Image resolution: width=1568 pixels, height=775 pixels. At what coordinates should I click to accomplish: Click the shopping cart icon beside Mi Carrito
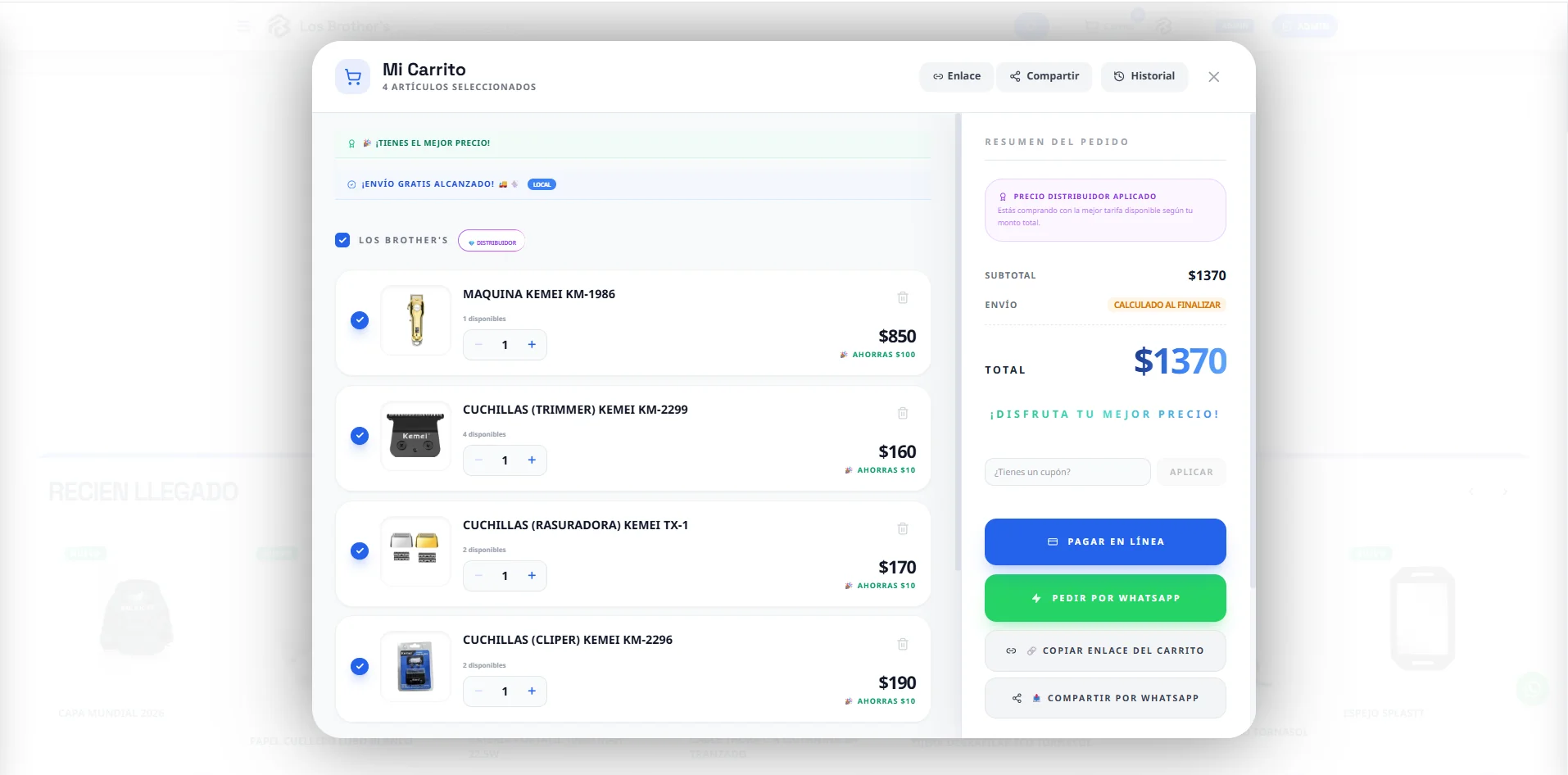353,77
